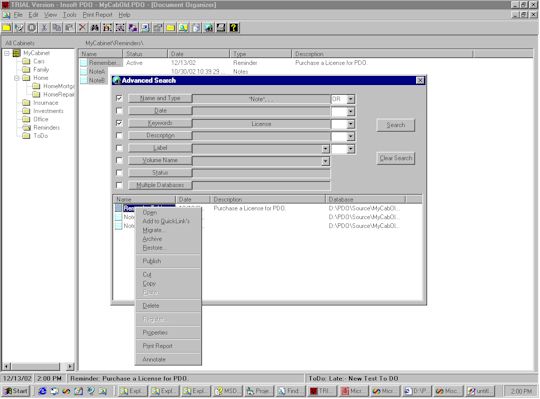Open the Label value combo box
Screen dimensions: 540x399
[x=325, y=149]
